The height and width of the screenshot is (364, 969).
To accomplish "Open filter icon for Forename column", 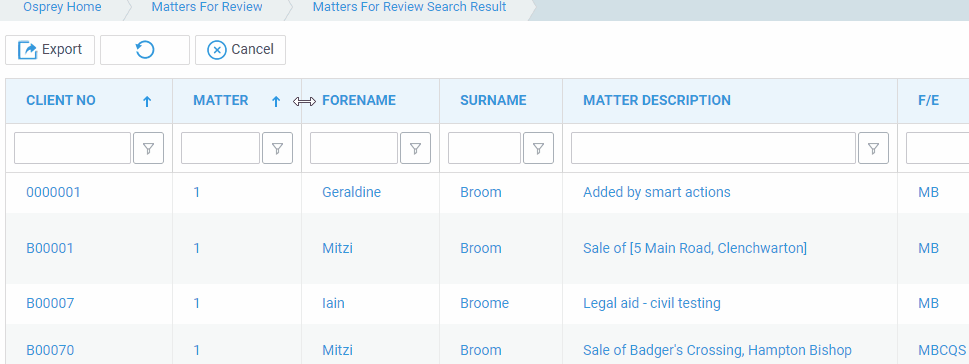I will pos(415,148).
